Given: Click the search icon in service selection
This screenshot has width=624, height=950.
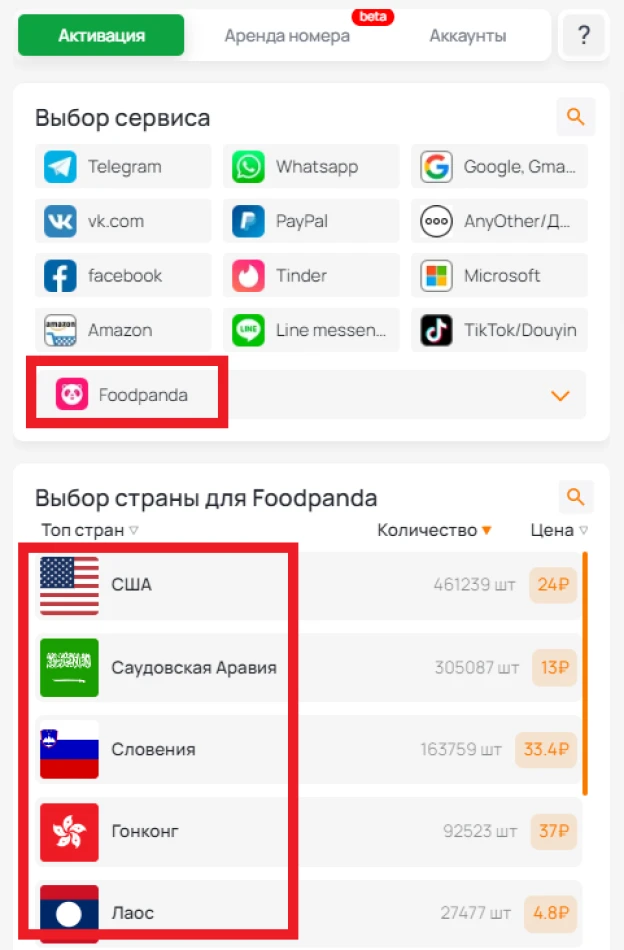Looking at the screenshot, I should (x=576, y=116).
